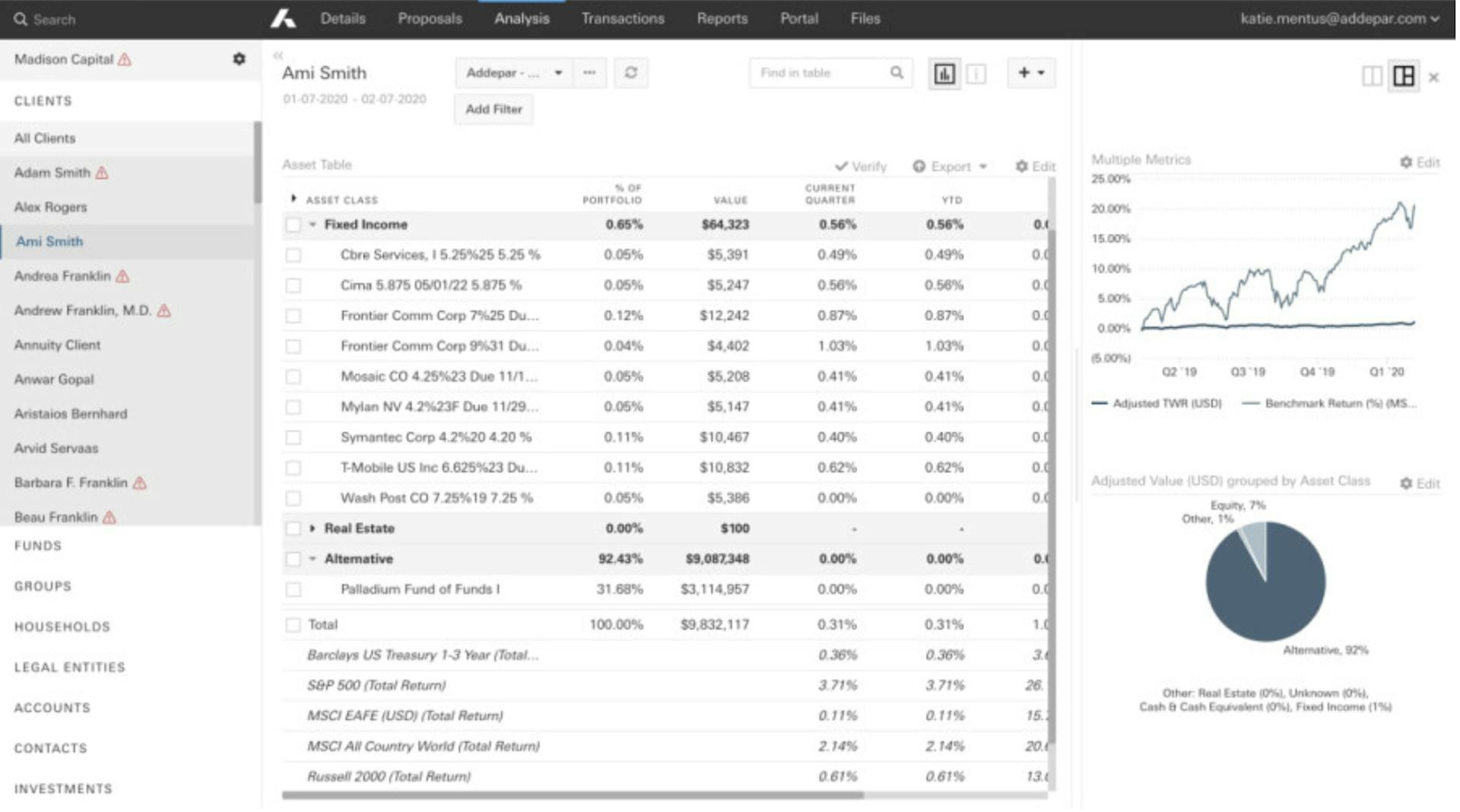Open Madison Capital settings gear
The image size is (1460, 812).
click(239, 59)
